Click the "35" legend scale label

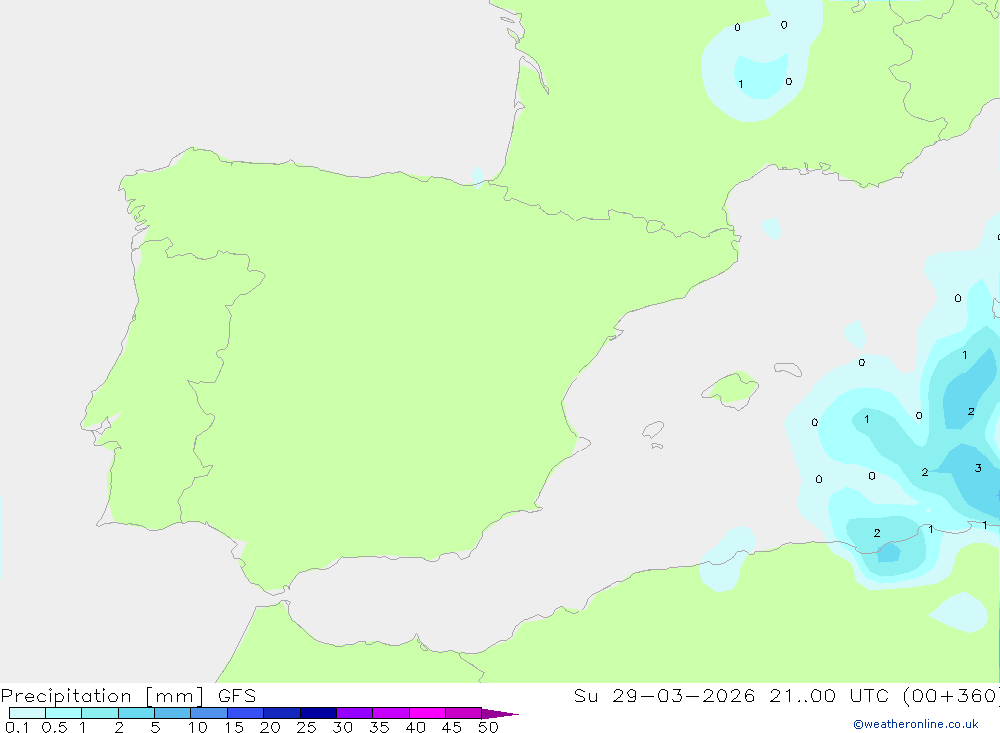[379, 727]
